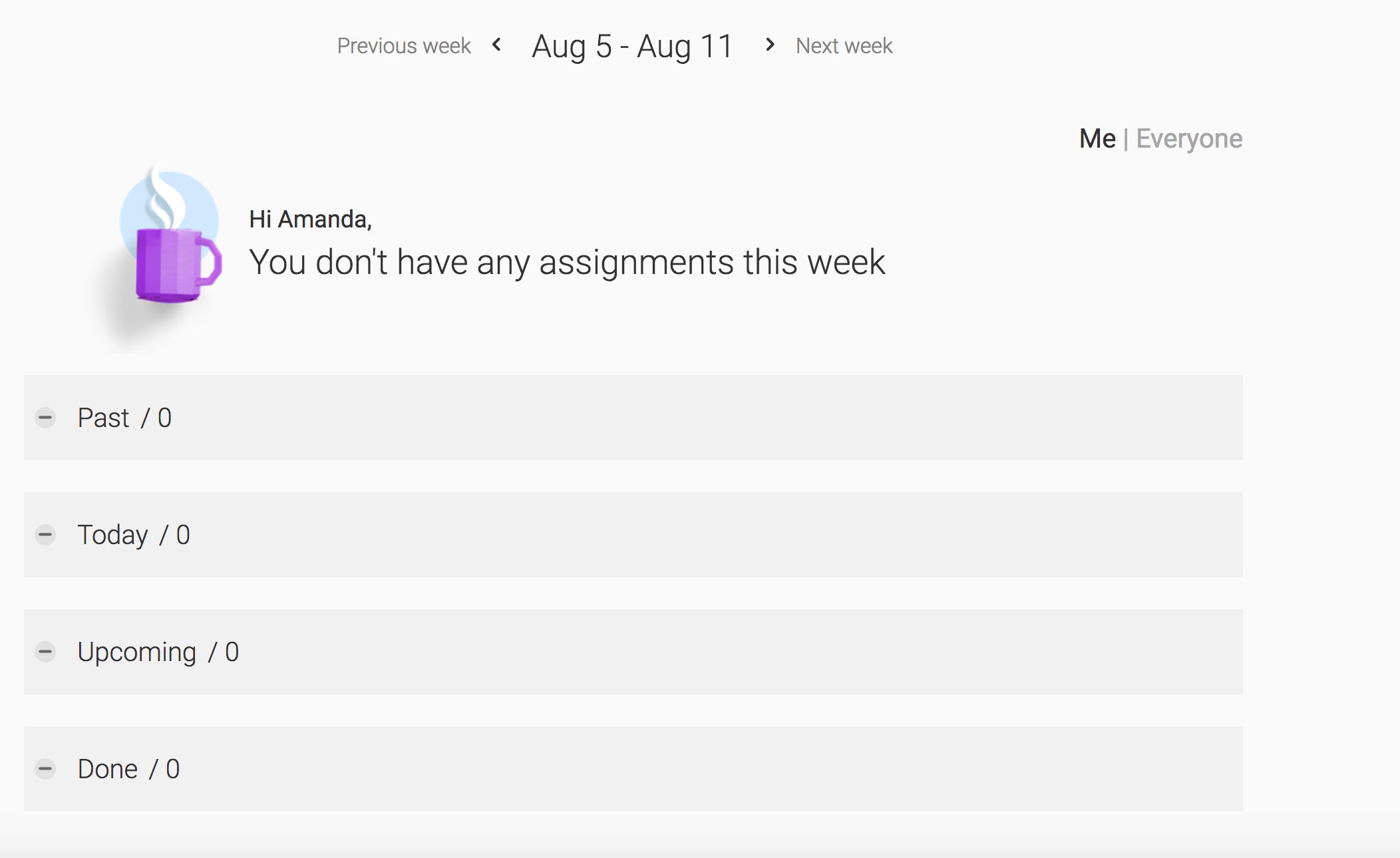
Task: Click empty area of Upcoming row bar
Action: pyautogui.click(x=732, y=652)
